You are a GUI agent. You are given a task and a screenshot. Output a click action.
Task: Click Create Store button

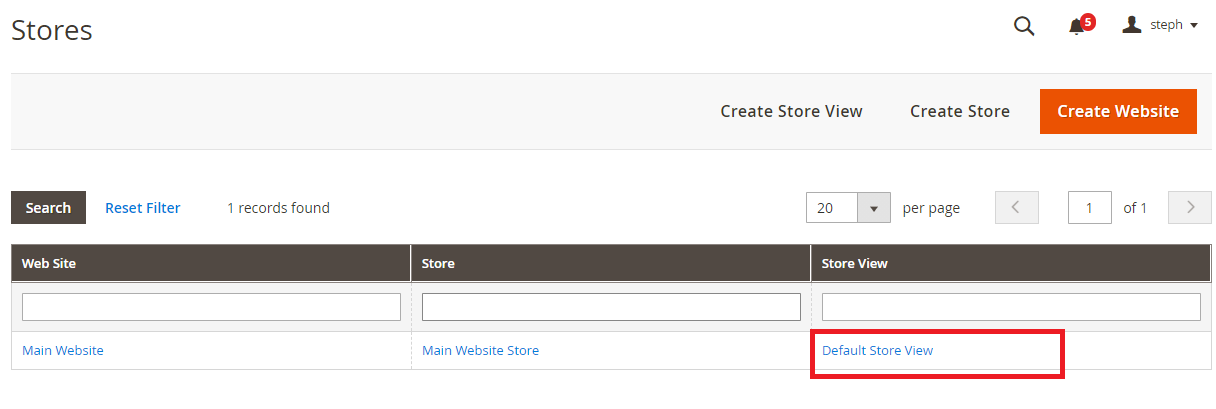(960, 111)
